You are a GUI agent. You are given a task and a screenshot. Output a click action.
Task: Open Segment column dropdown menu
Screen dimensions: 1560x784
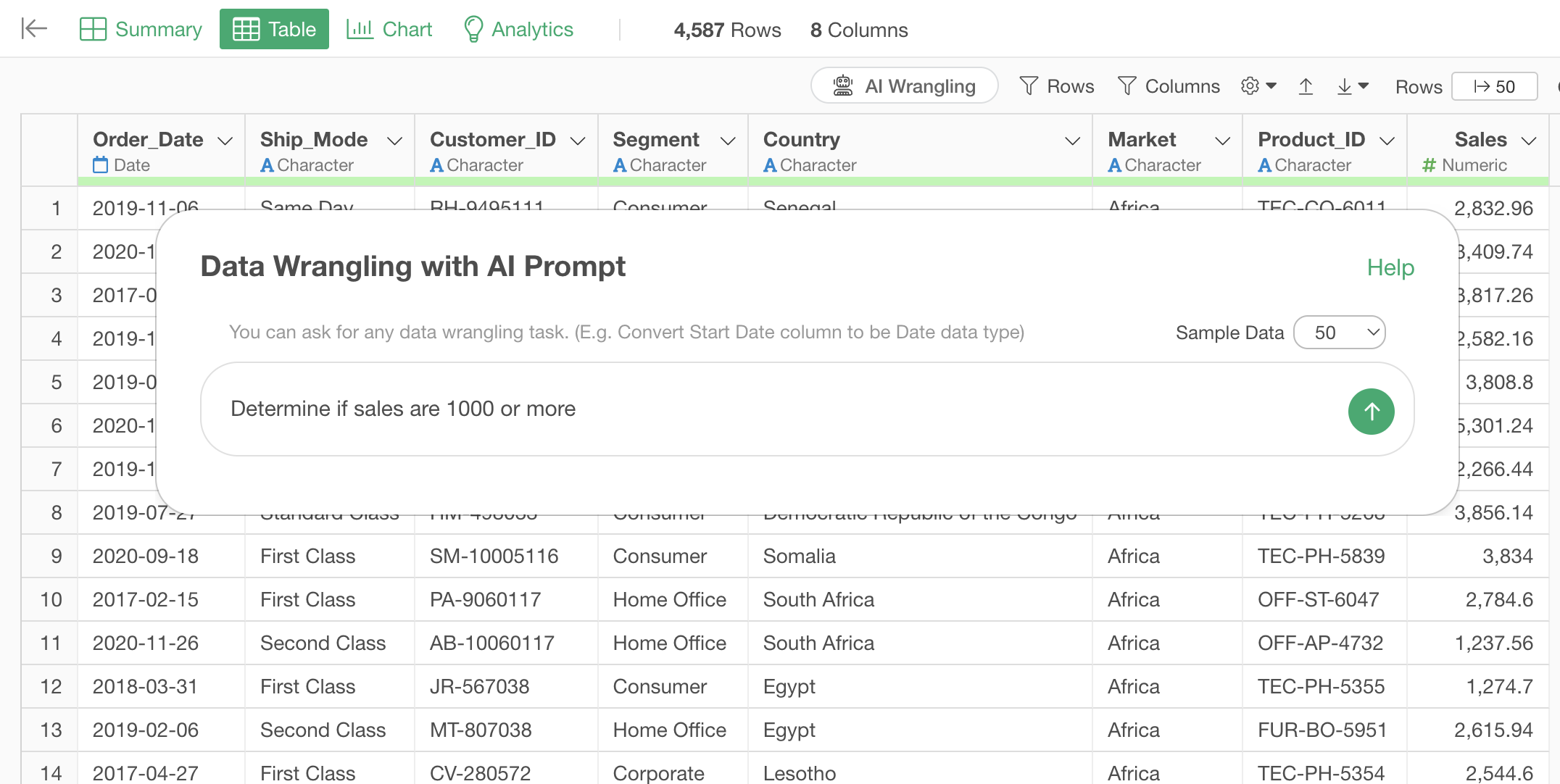(x=728, y=141)
